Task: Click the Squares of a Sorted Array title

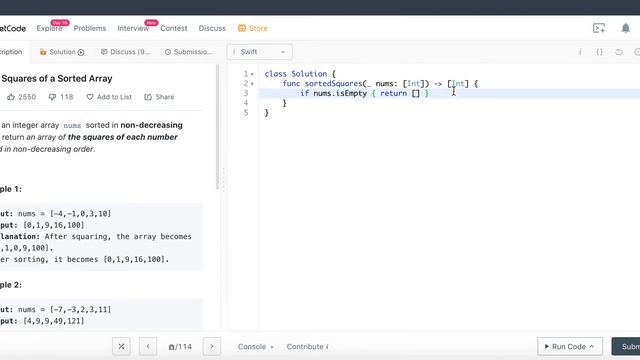Action: point(57,78)
